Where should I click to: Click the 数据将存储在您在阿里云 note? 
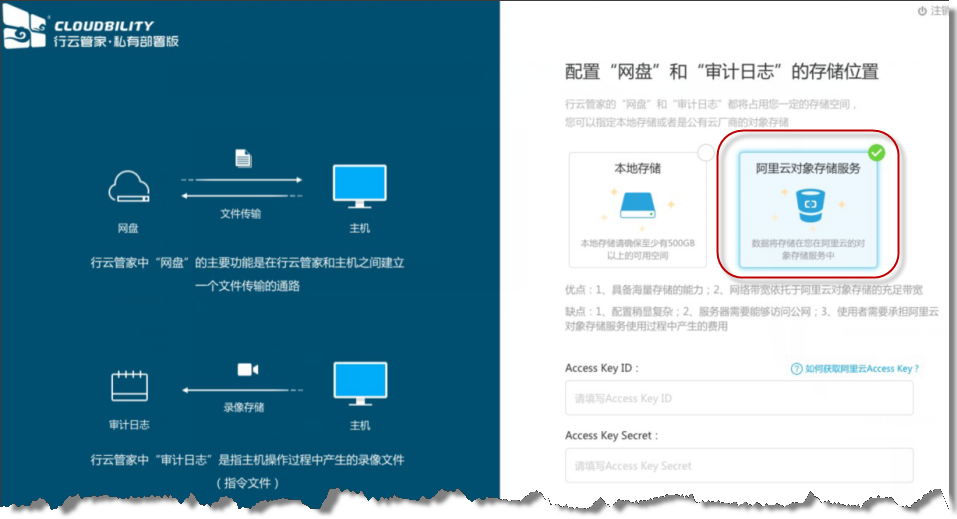click(x=808, y=249)
